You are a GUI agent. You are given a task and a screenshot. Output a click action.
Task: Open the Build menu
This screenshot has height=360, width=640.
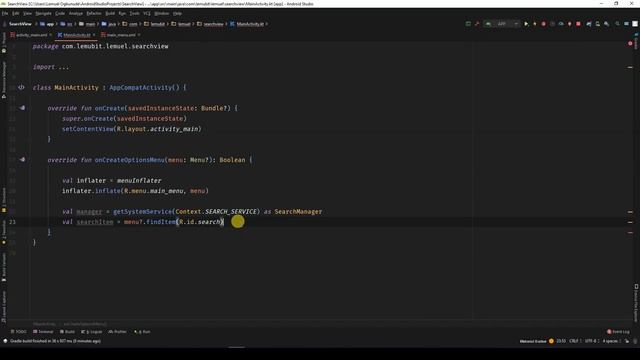[x=110, y=13]
